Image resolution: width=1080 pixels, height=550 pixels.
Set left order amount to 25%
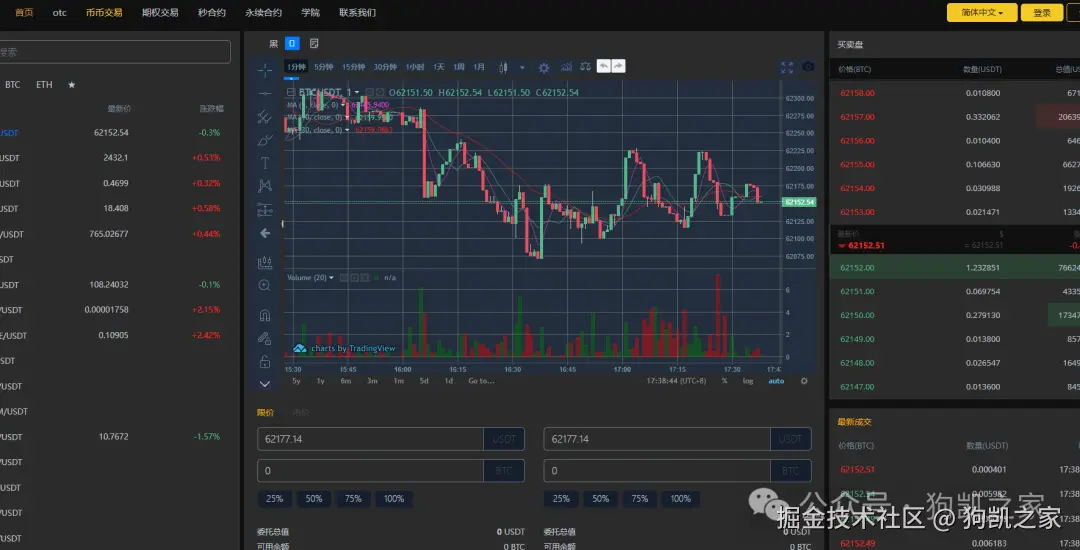pyautogui.click(x=274, y=498)
